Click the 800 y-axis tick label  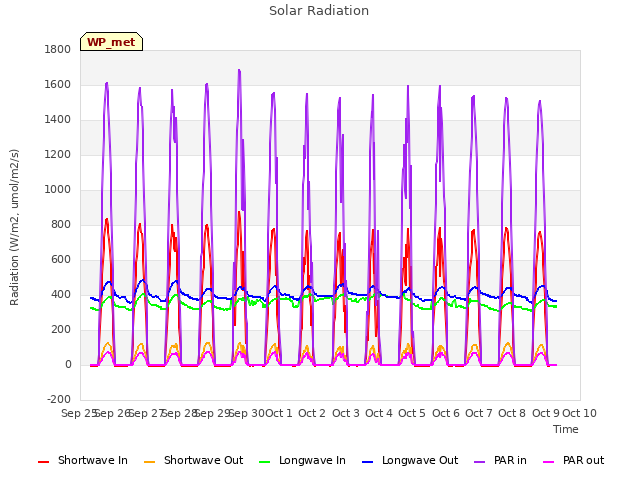tap(61, 224)
